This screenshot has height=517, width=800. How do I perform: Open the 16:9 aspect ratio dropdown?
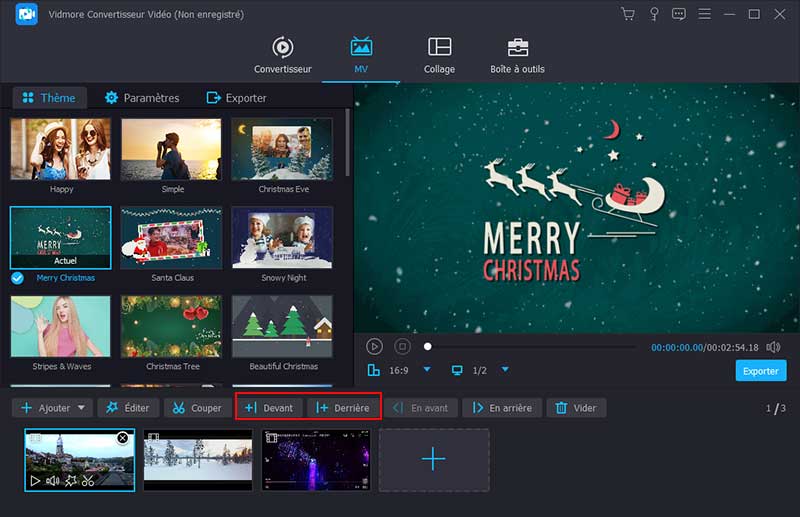coord(427,370)
